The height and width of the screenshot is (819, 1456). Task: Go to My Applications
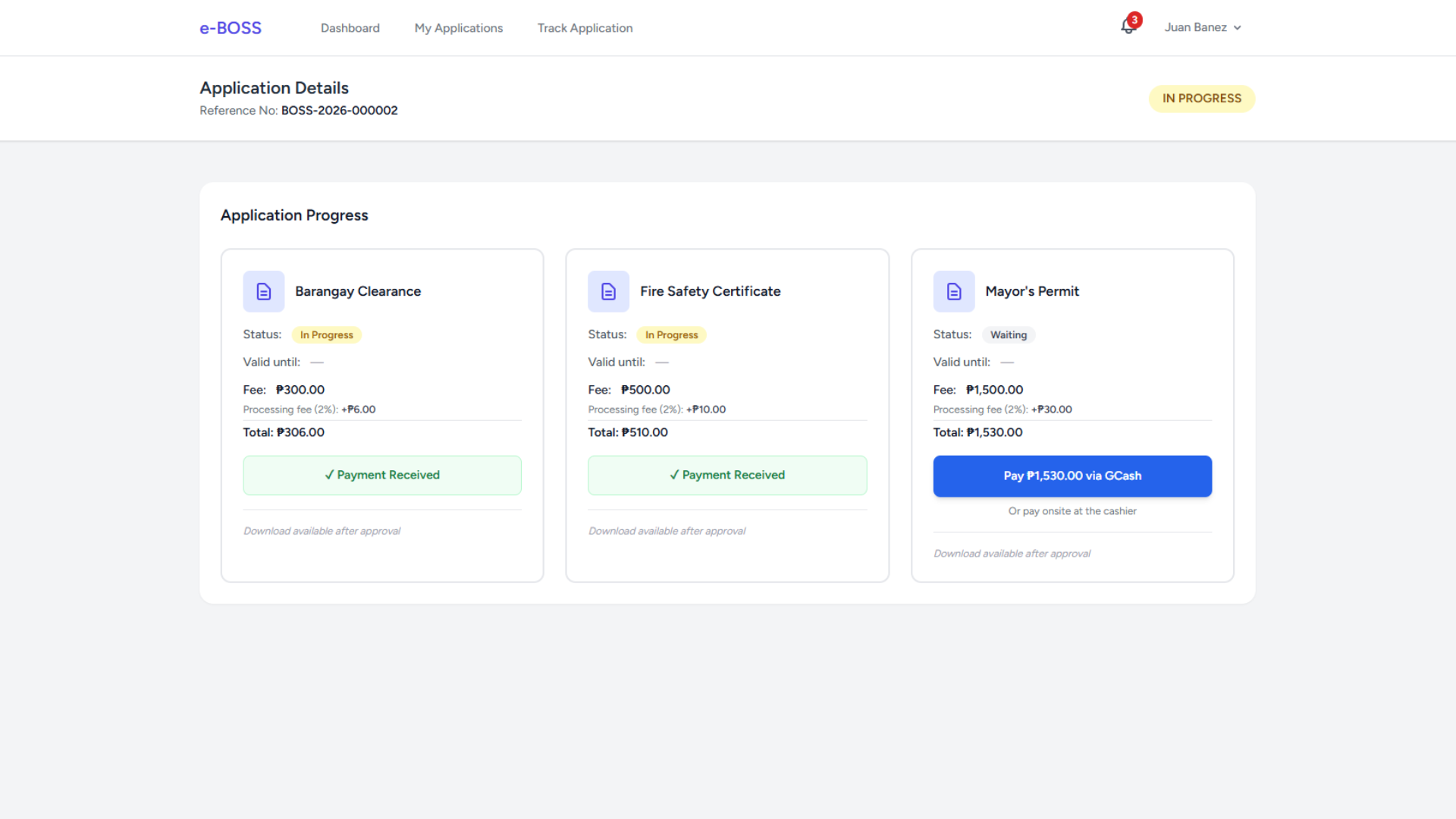(x=458, y=28)
